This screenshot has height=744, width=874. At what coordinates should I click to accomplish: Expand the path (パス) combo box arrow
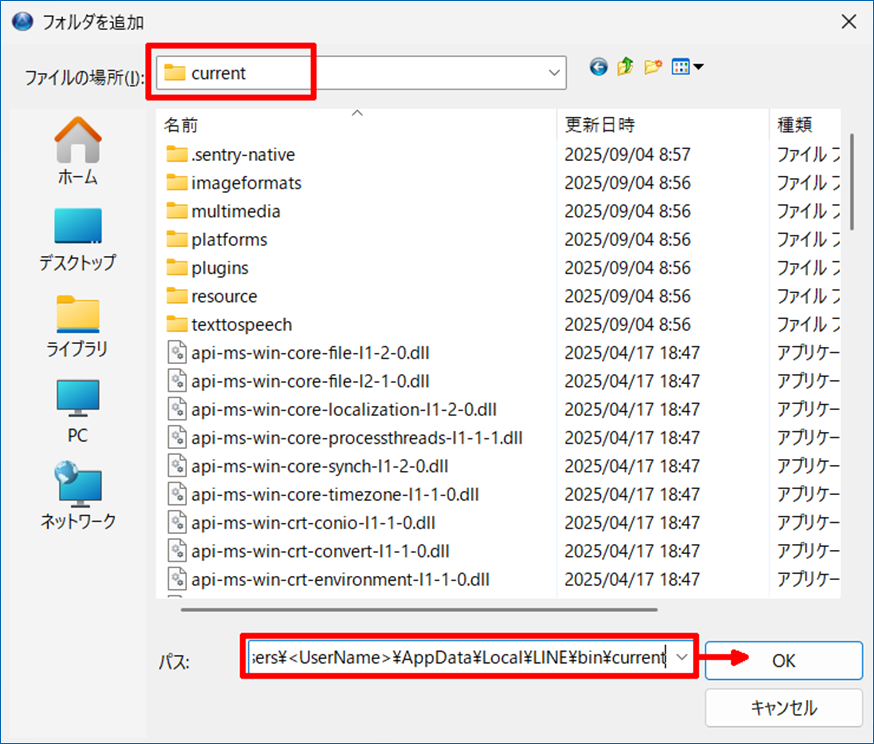pyautogui.click(x=682, y=657)
